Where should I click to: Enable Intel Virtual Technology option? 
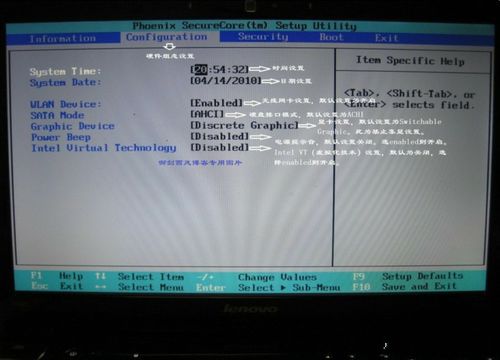(x=220, y=147)
